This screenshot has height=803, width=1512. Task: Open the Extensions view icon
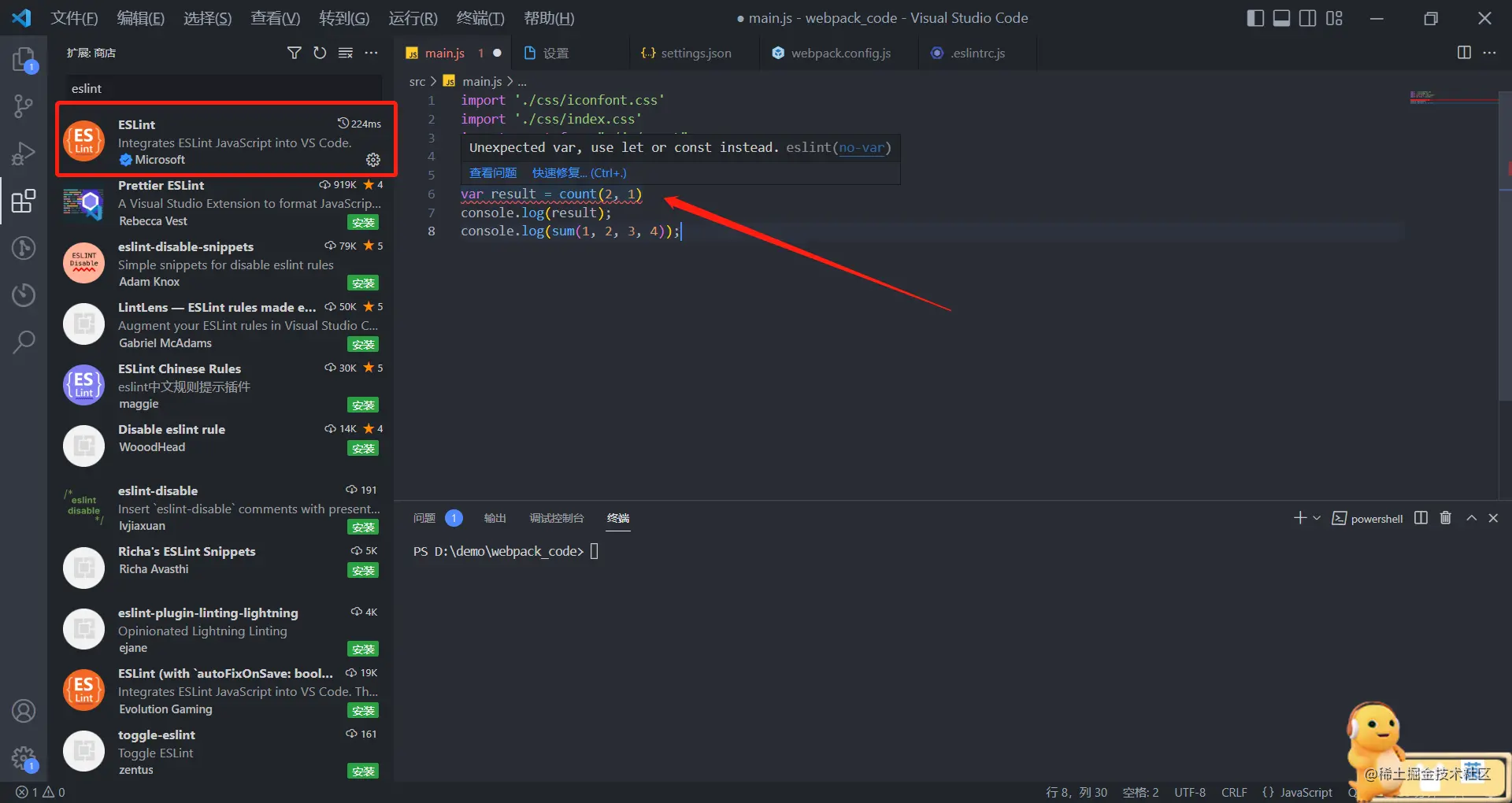pos(24,201)
